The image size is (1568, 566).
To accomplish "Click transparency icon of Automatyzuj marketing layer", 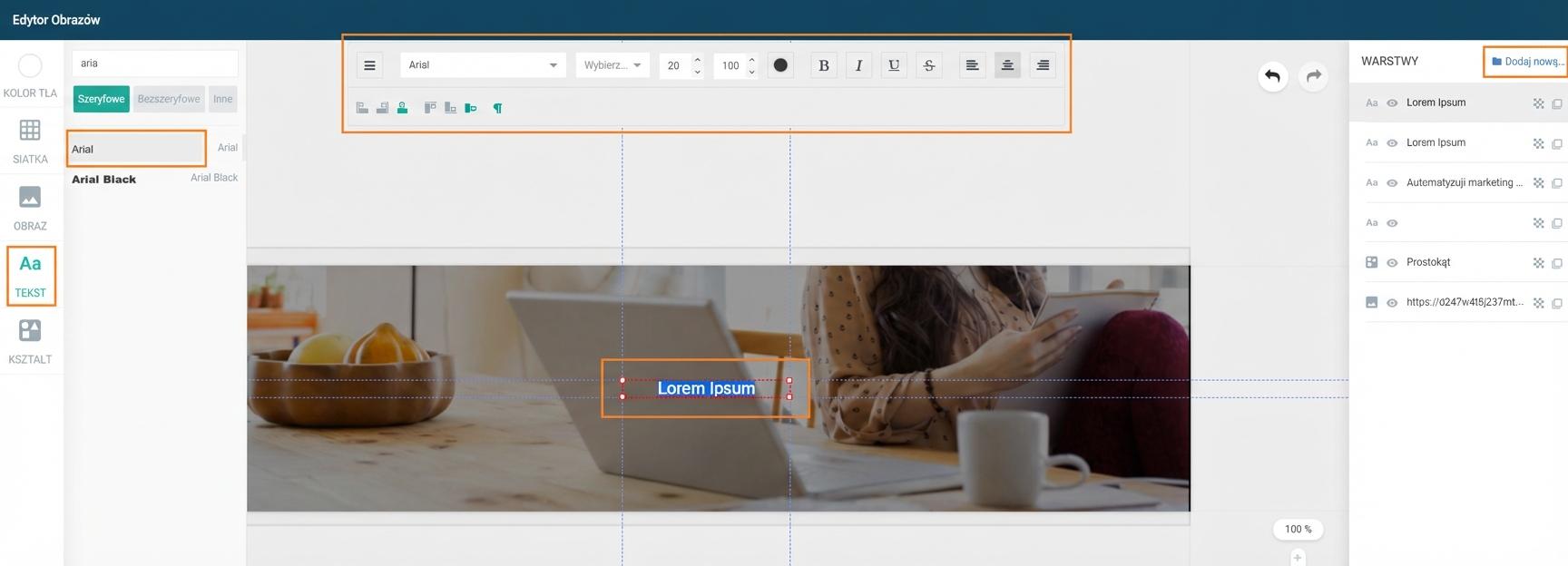I will point(1538,183).
